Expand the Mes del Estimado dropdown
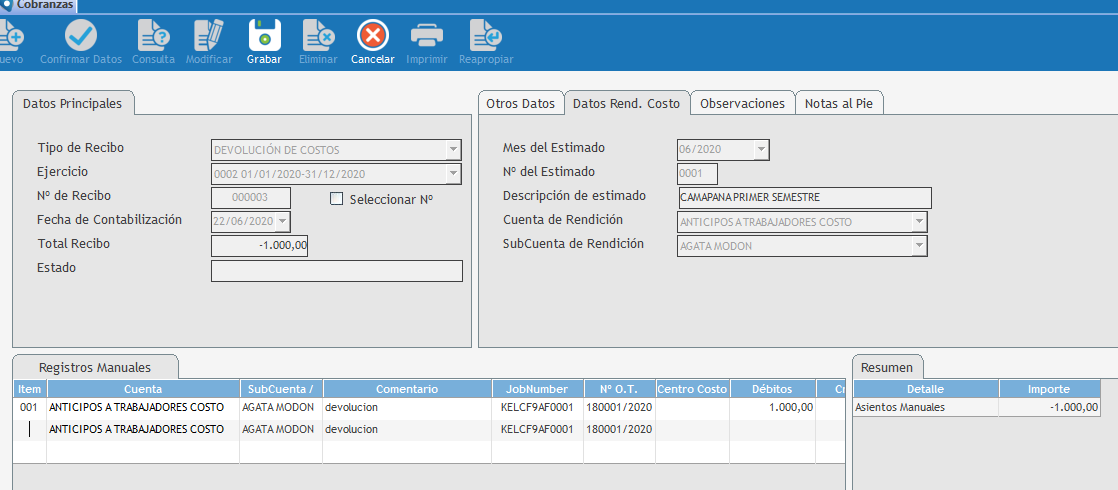 761,150
